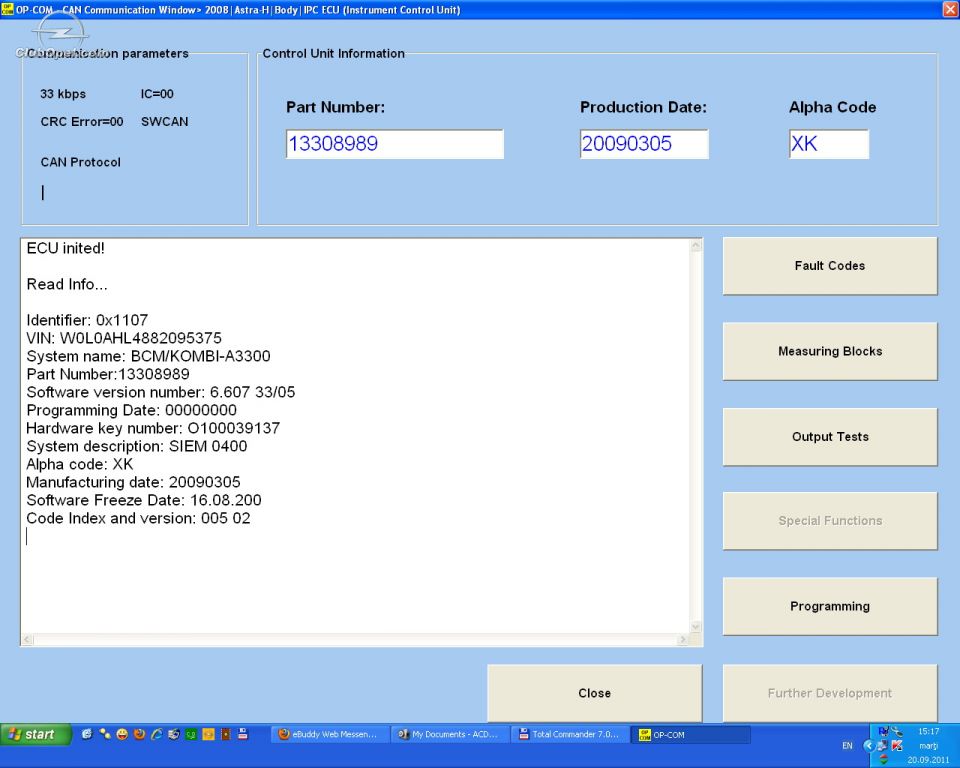Click the 'Alpha code: XK' log line

pyautogui.click(x=80, y=464)
